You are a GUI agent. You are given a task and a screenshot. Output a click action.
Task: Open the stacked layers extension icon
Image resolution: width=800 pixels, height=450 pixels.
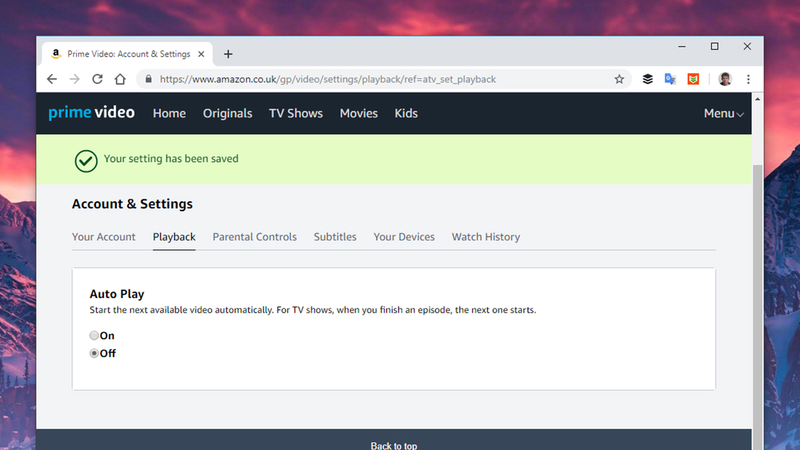pyautogui.click(x=647, y=79)
